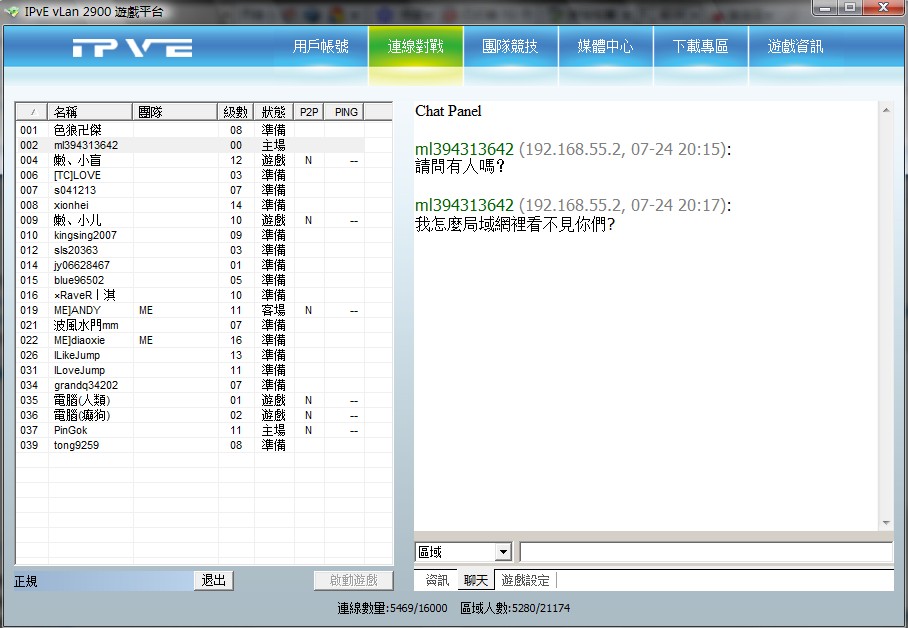Viewport: 908px width, 628px height.
Task: Click the IPvE logo in header
Action: pyautogui.click(x=133, y=47)
